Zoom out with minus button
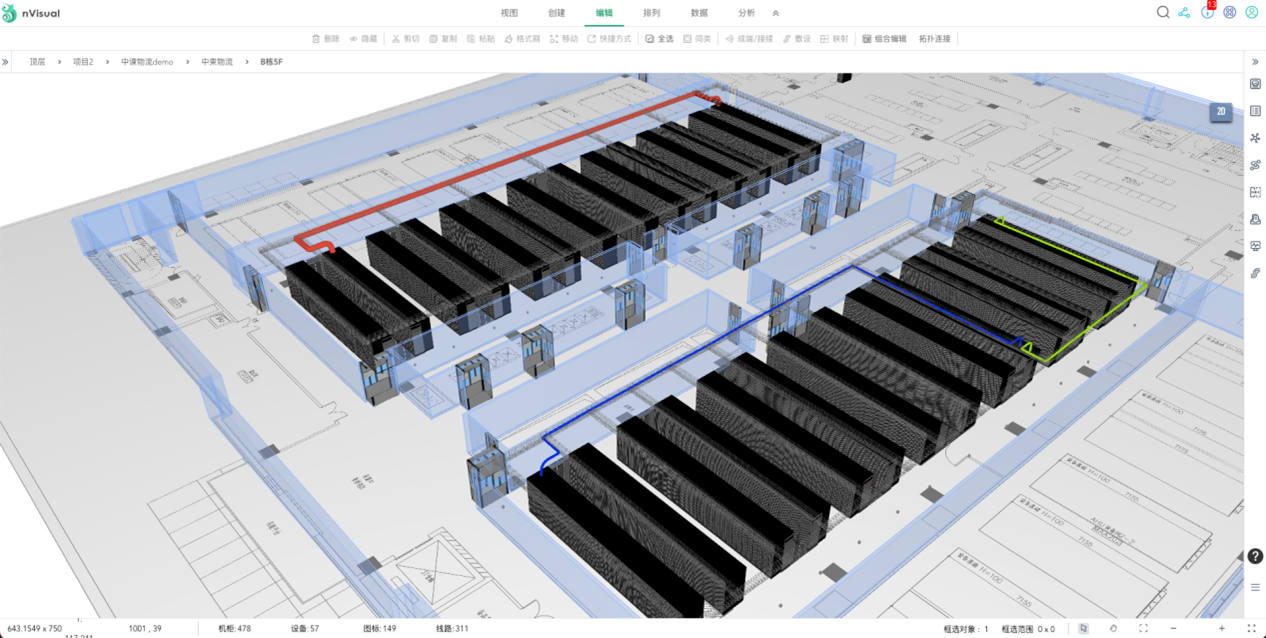Viewport: 1266px width, 638px height. point(1173,628)
